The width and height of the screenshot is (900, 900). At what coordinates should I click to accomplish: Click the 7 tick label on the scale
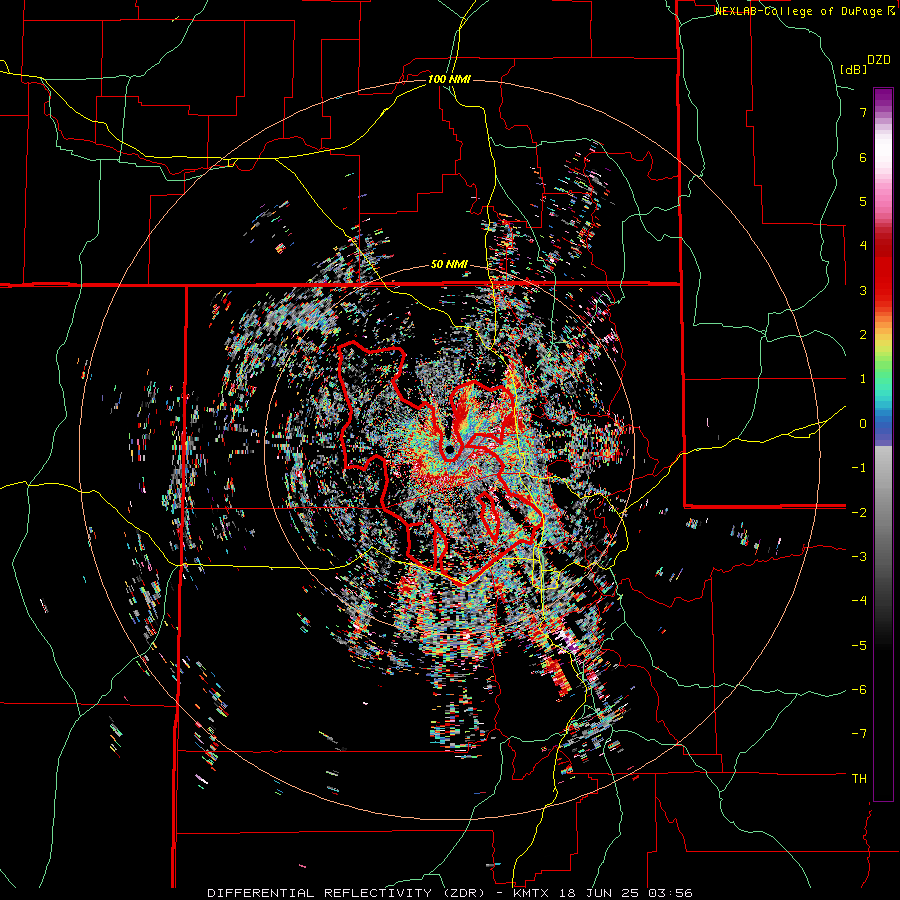point(863,112)
